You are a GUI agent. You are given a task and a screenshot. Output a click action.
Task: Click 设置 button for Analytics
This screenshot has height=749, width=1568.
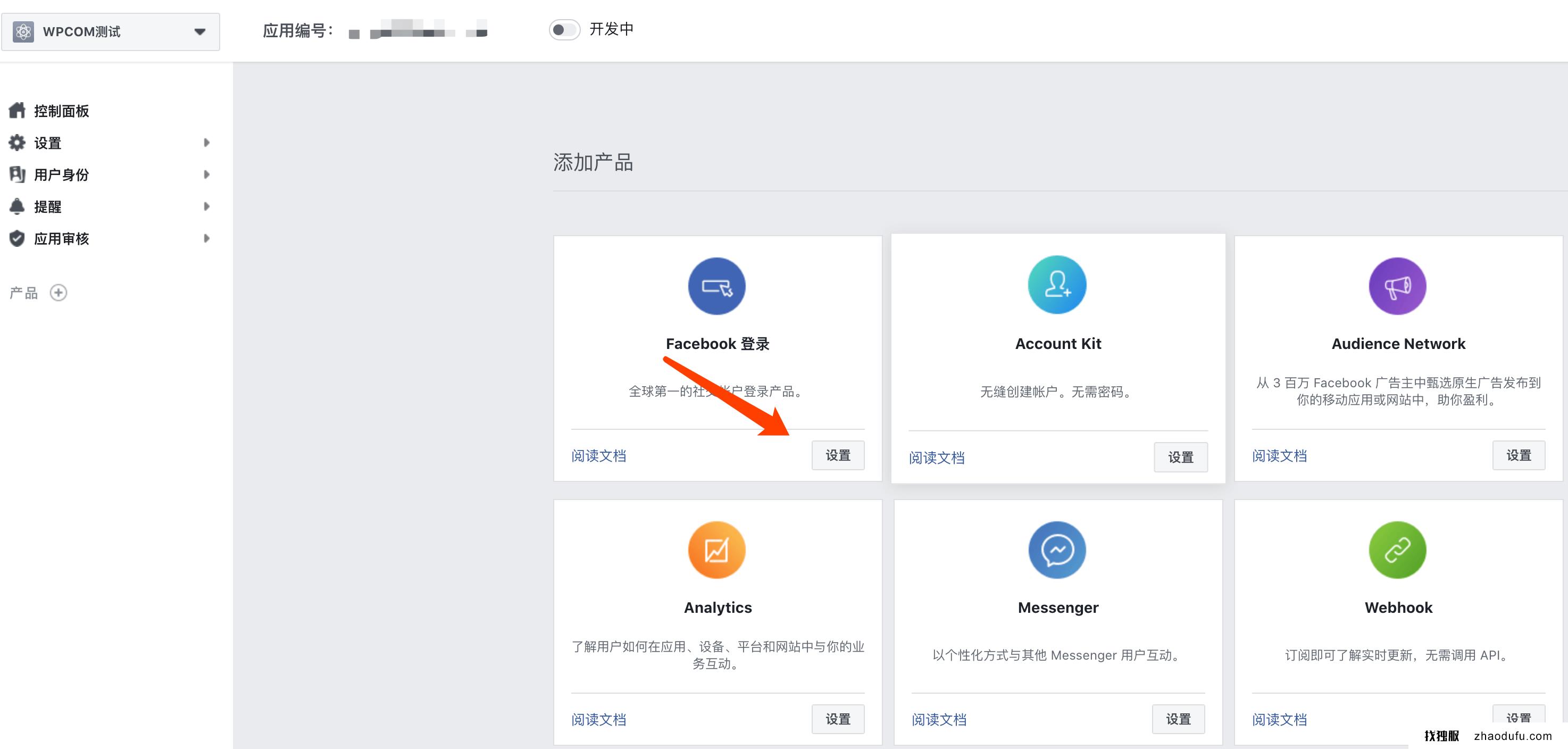[838, 719]
